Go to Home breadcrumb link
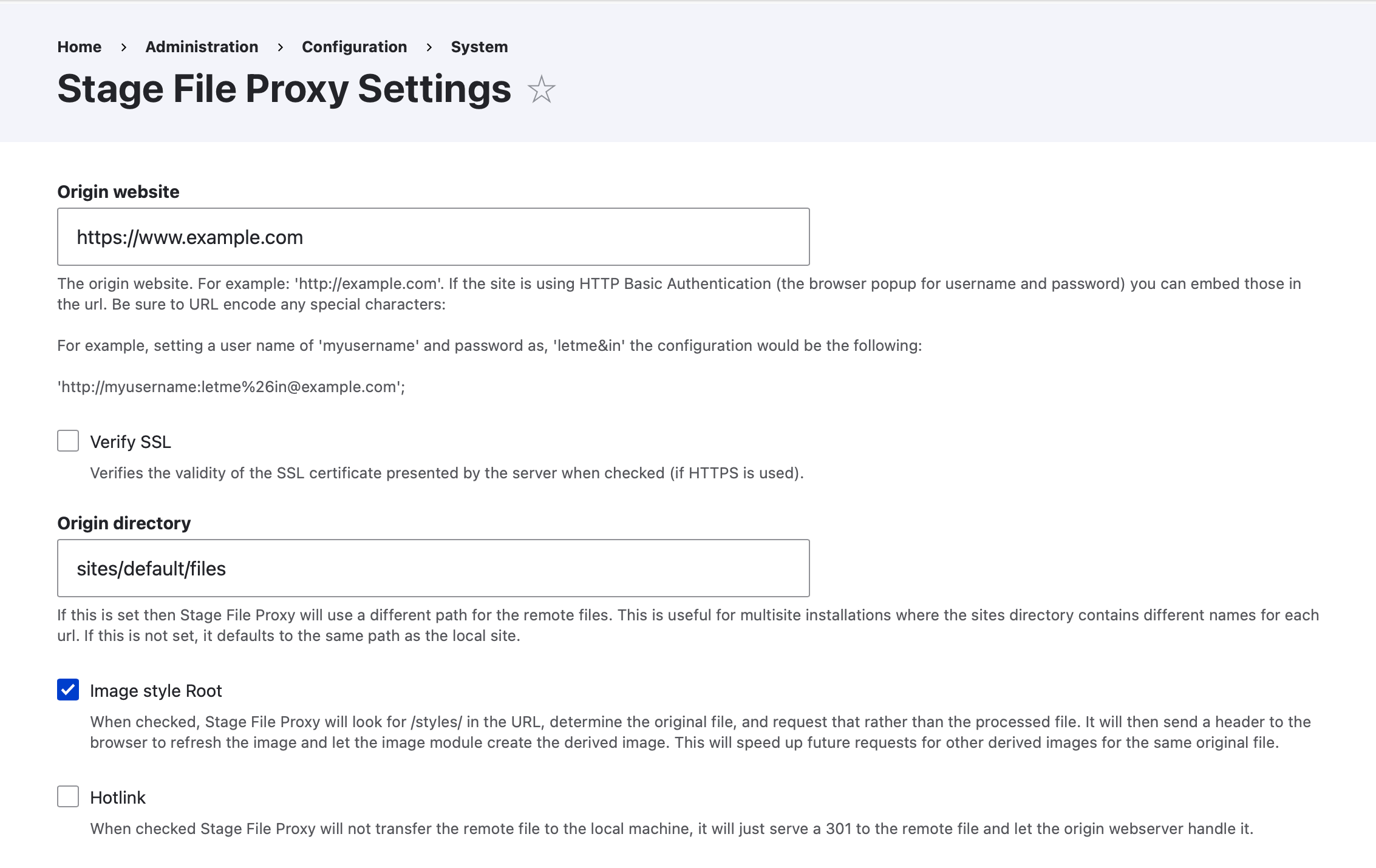Image resolution: width=1376 pixels, height=868 pixels. (x=80, y=47)
